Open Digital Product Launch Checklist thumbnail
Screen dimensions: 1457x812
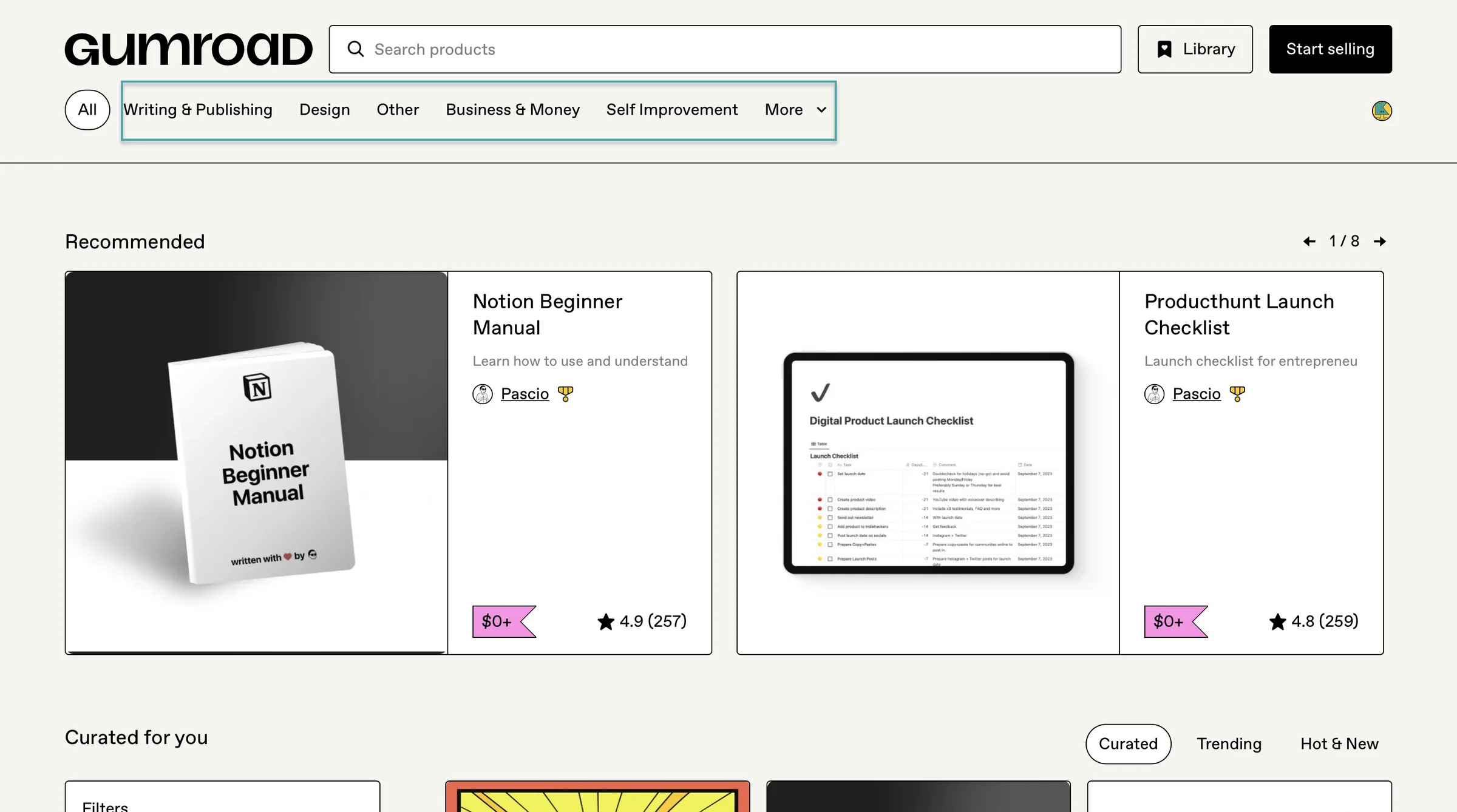(928, 462)
